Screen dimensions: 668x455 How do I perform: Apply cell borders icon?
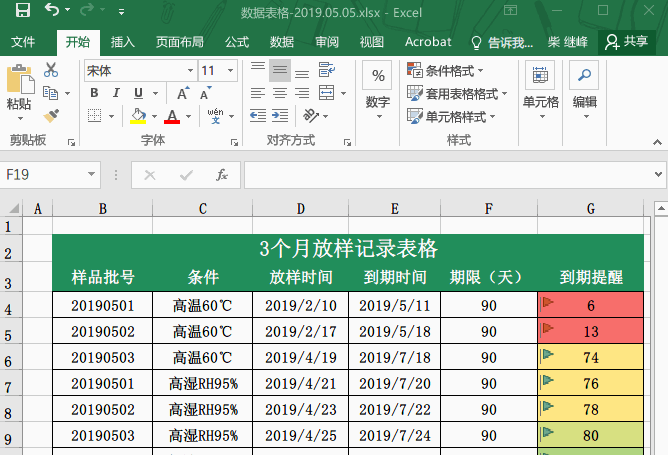[x=95, y=115]
